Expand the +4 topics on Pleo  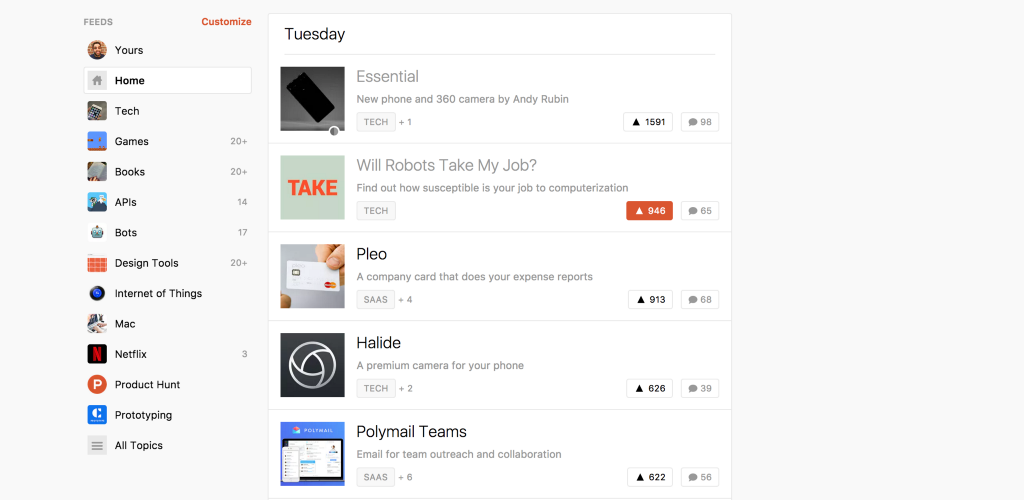405,299
